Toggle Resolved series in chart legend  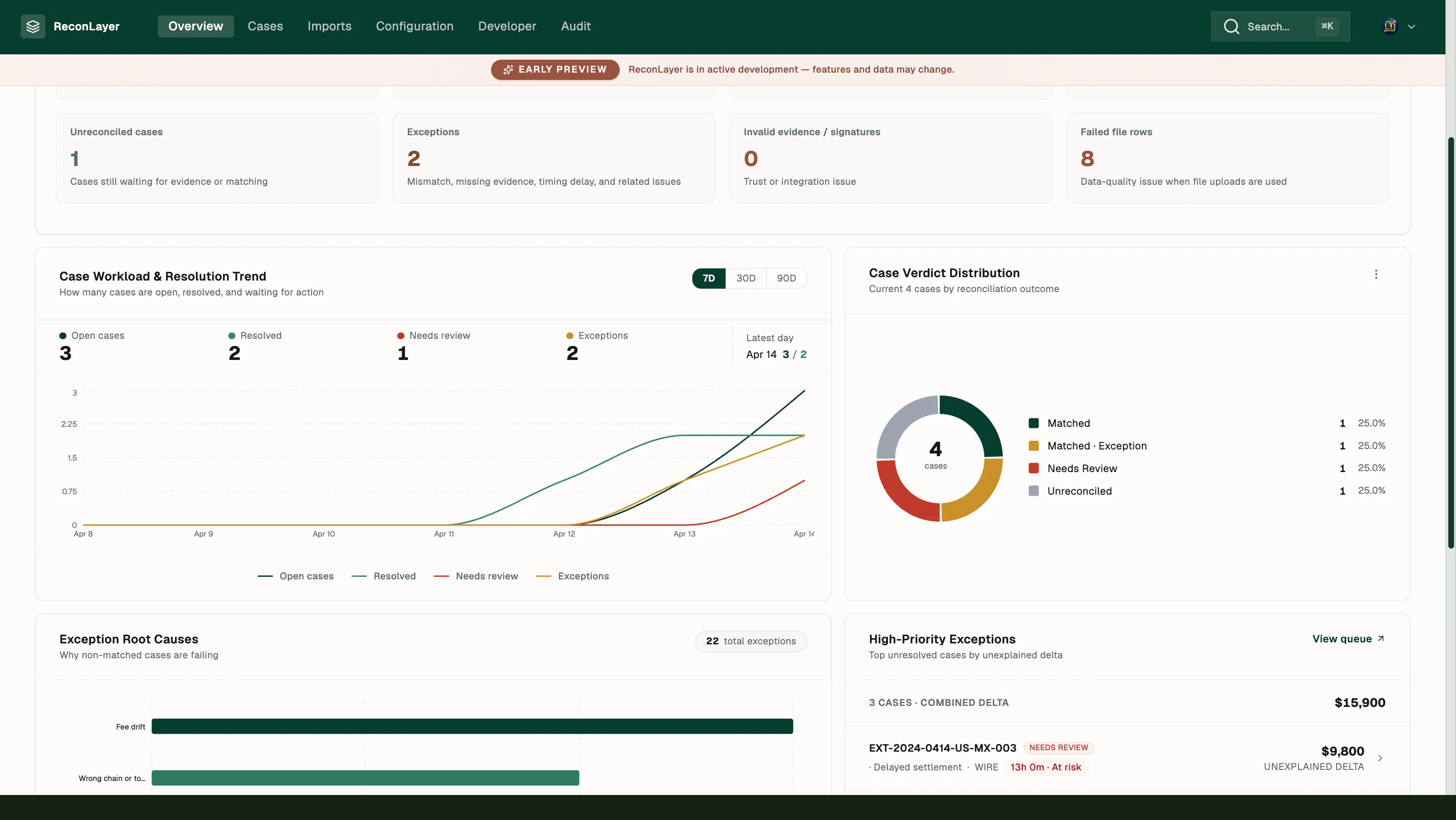click(x=384, y=576)
